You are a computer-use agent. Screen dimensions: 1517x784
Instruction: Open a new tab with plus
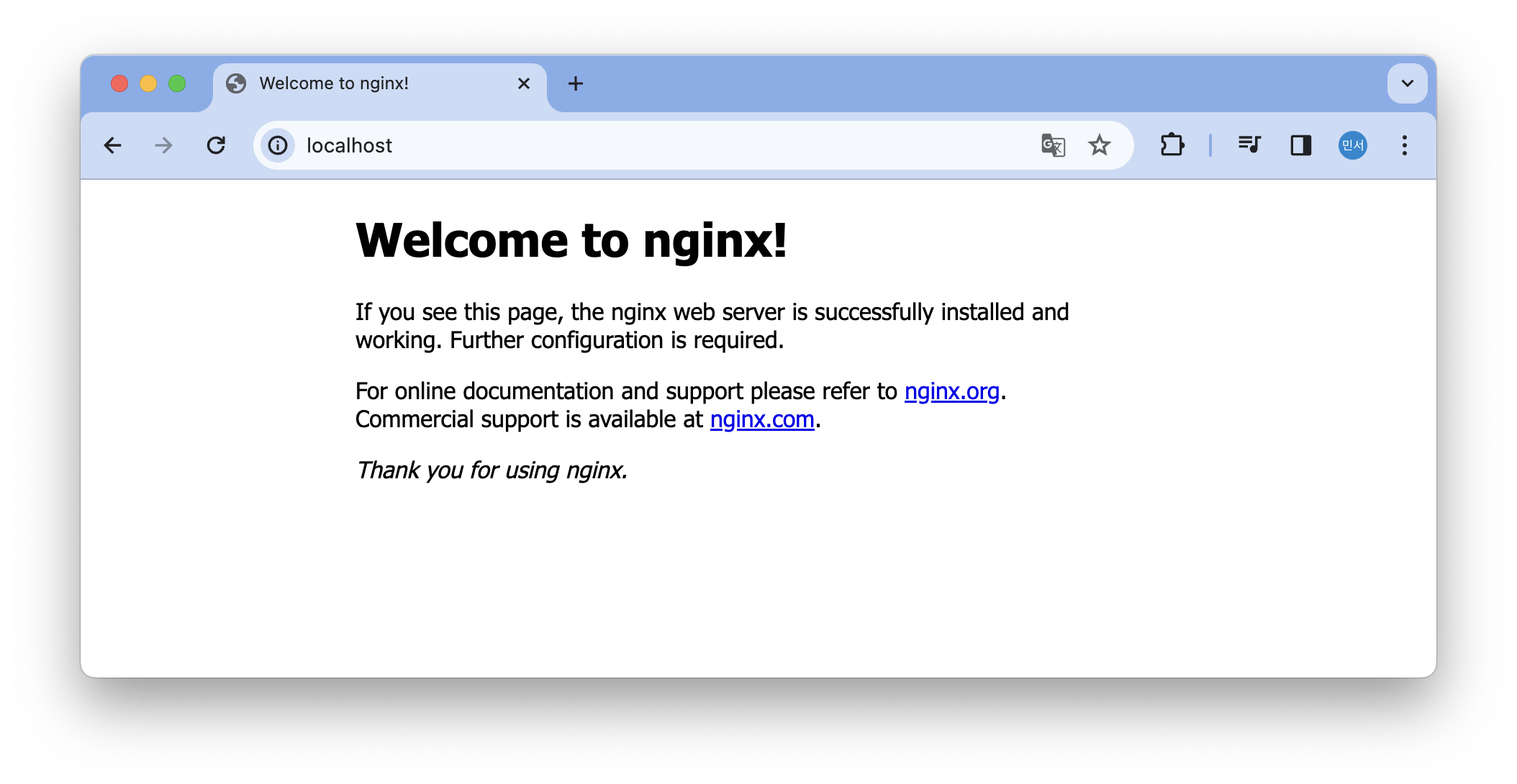[576, 83]
